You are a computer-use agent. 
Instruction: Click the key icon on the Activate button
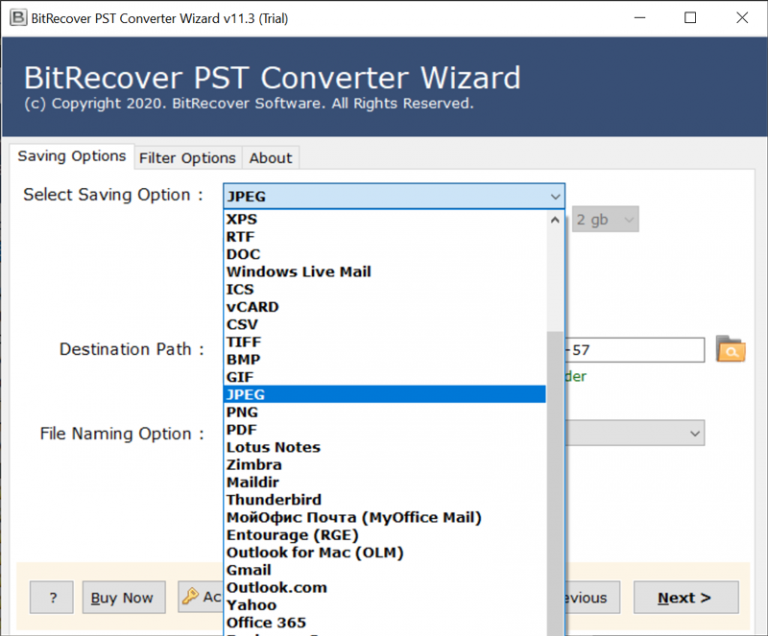click(x=190, y=596)
